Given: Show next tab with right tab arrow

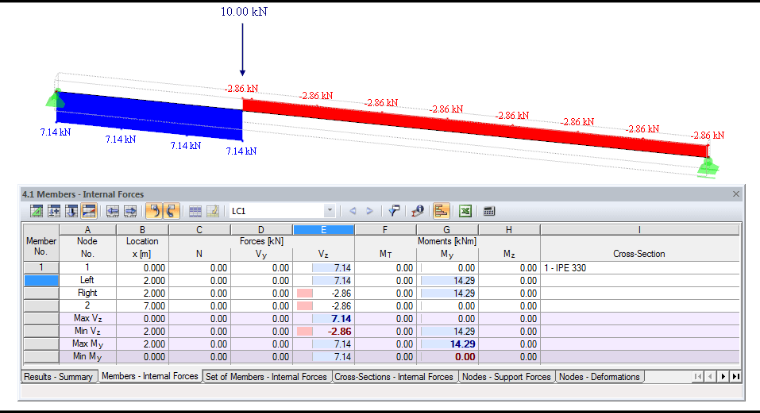Looking at the screenshot, I should click(x=723, y=377).
